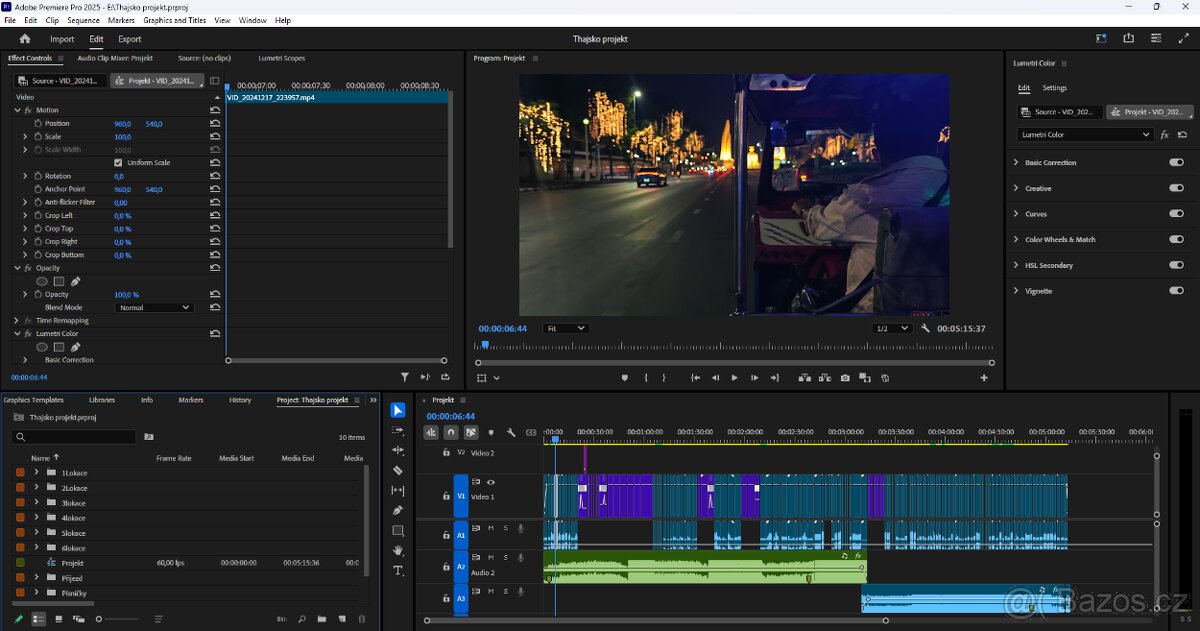Open Find in the Project panel

tap(302, 619)
